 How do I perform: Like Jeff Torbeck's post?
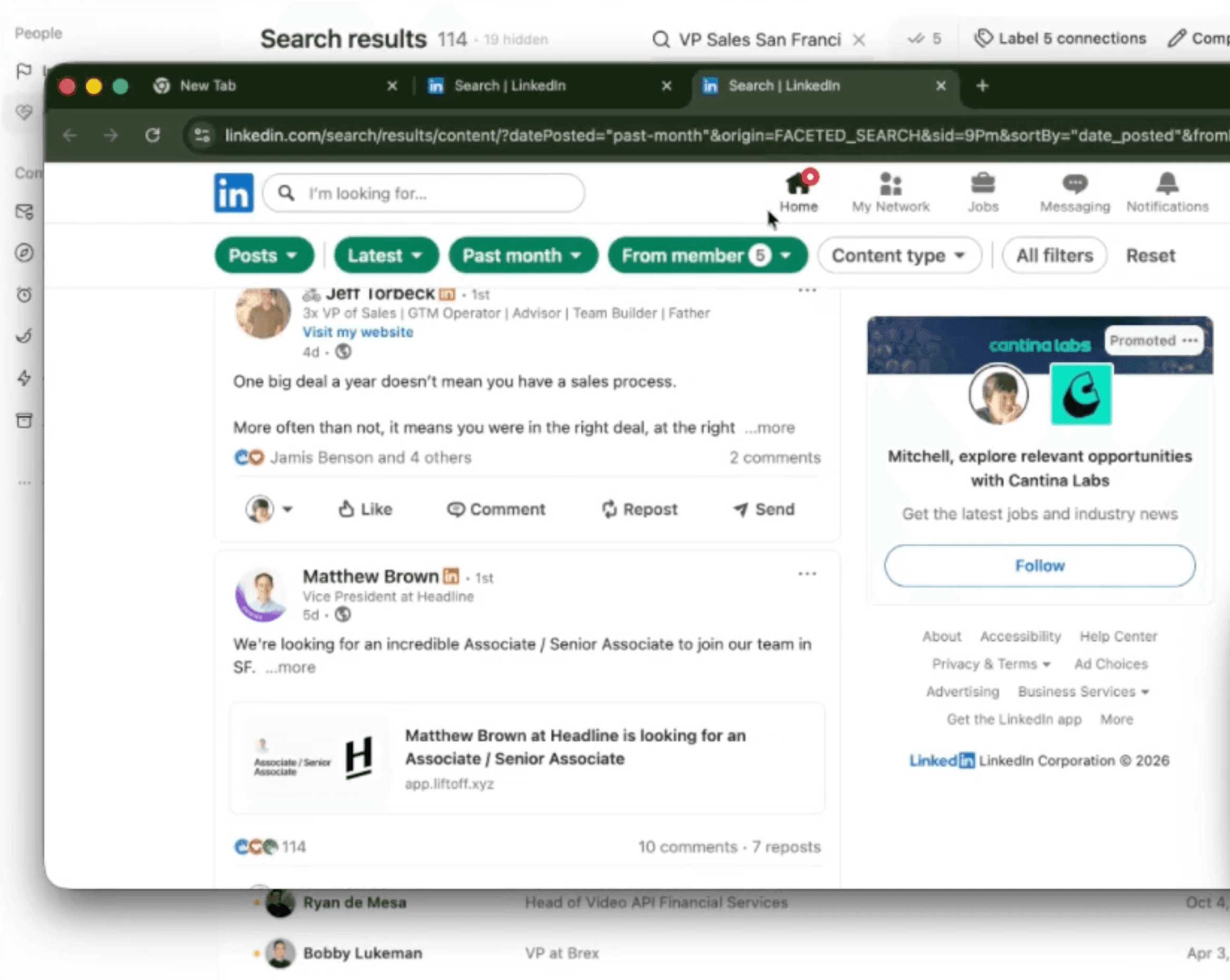click(x=365, y=509)
